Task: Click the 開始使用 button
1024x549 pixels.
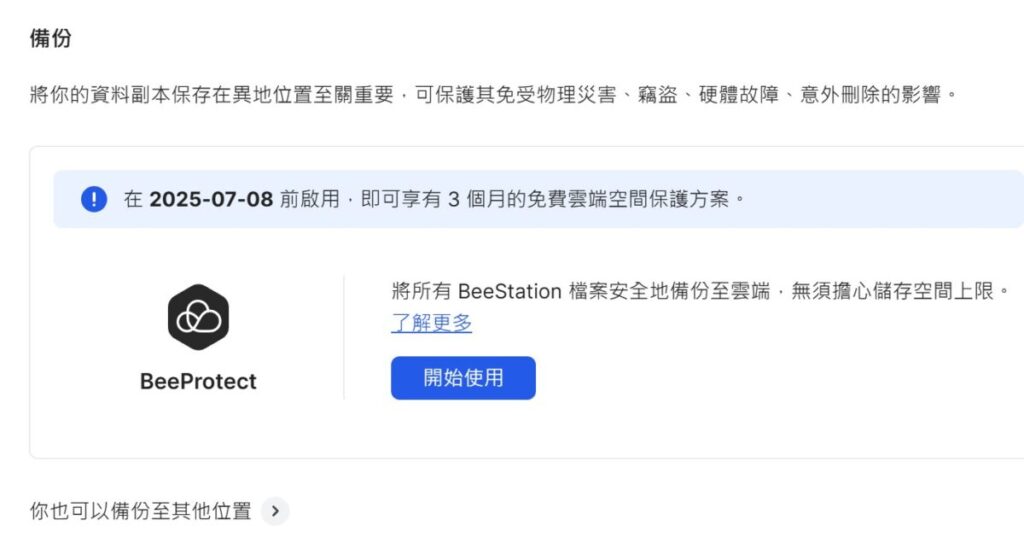Action: pyautogui.click(x=463, y=378)
